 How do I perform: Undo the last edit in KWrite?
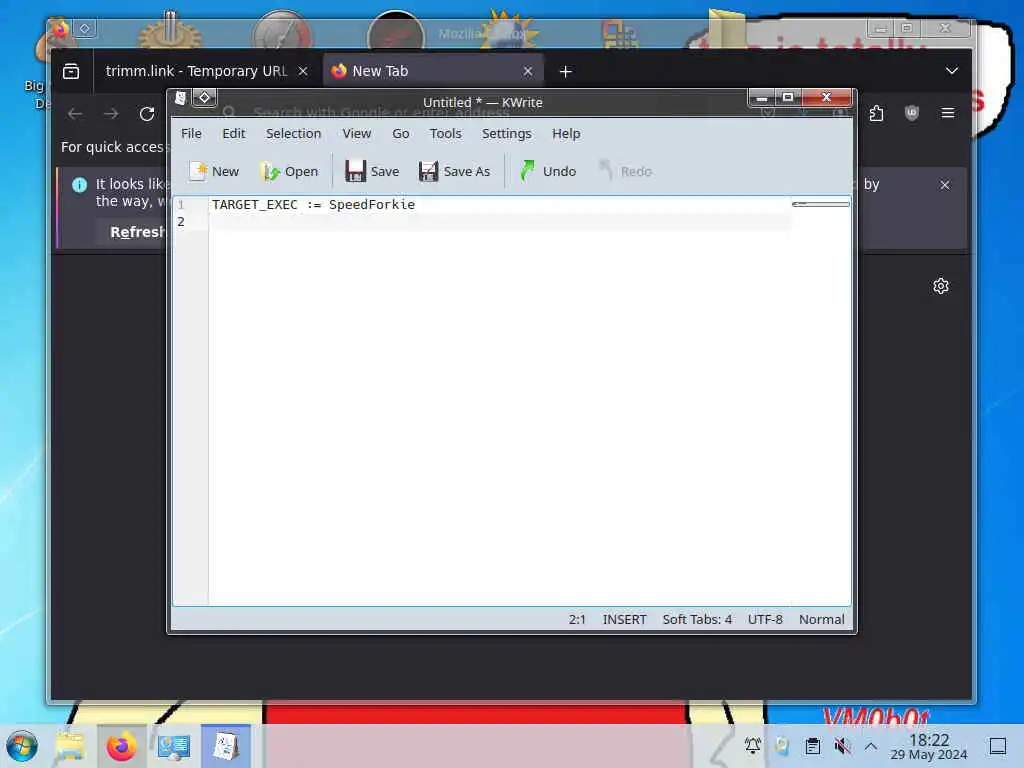tap(549, 171)
